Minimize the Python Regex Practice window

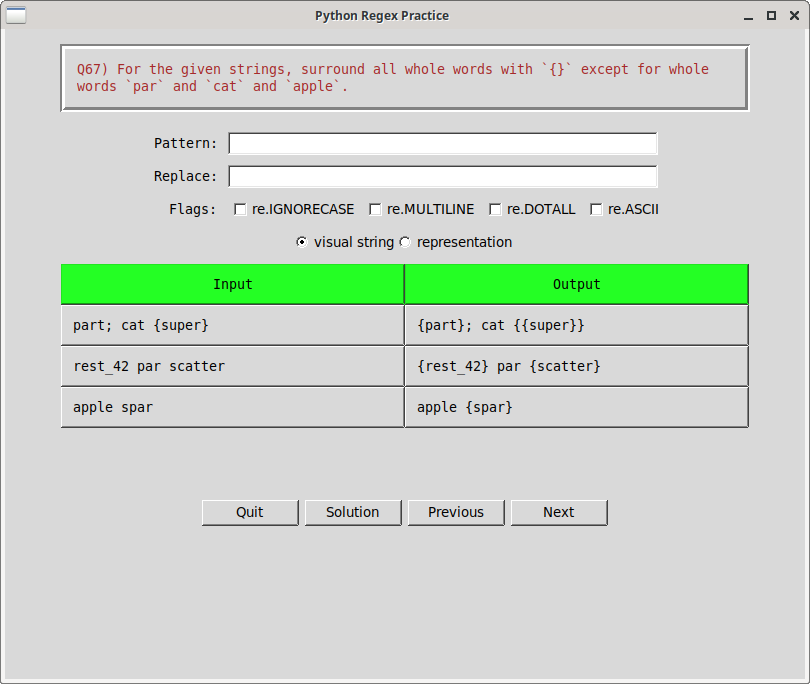pos(748,17)
